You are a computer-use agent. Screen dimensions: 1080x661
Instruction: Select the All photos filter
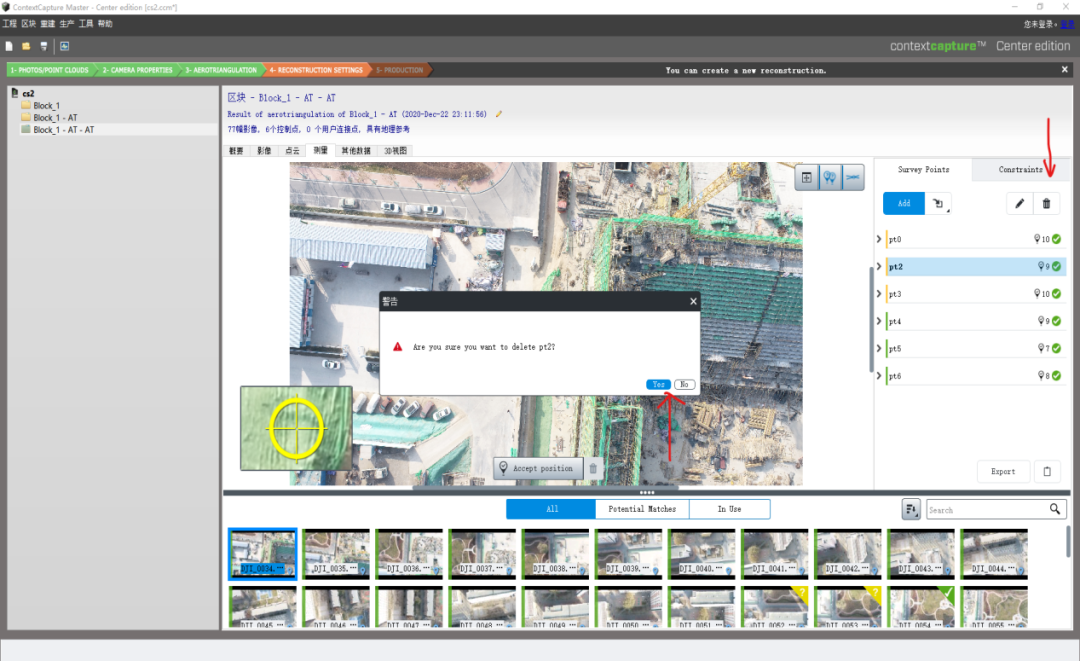click(551, 509)
